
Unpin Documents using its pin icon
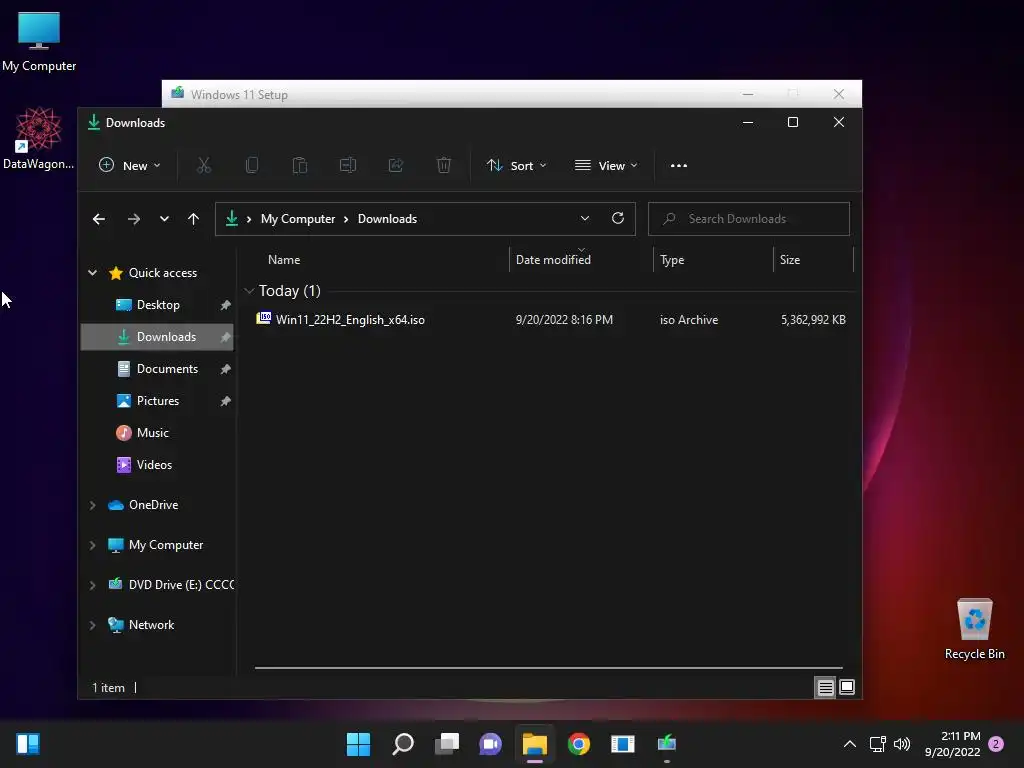point(225,369)
